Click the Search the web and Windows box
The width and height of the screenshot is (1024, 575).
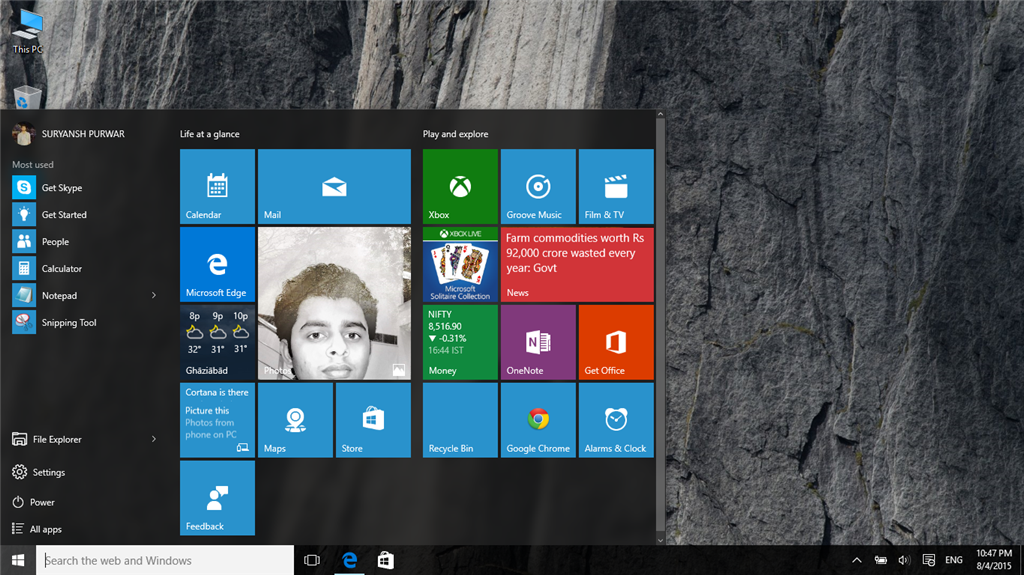(165, 560)
